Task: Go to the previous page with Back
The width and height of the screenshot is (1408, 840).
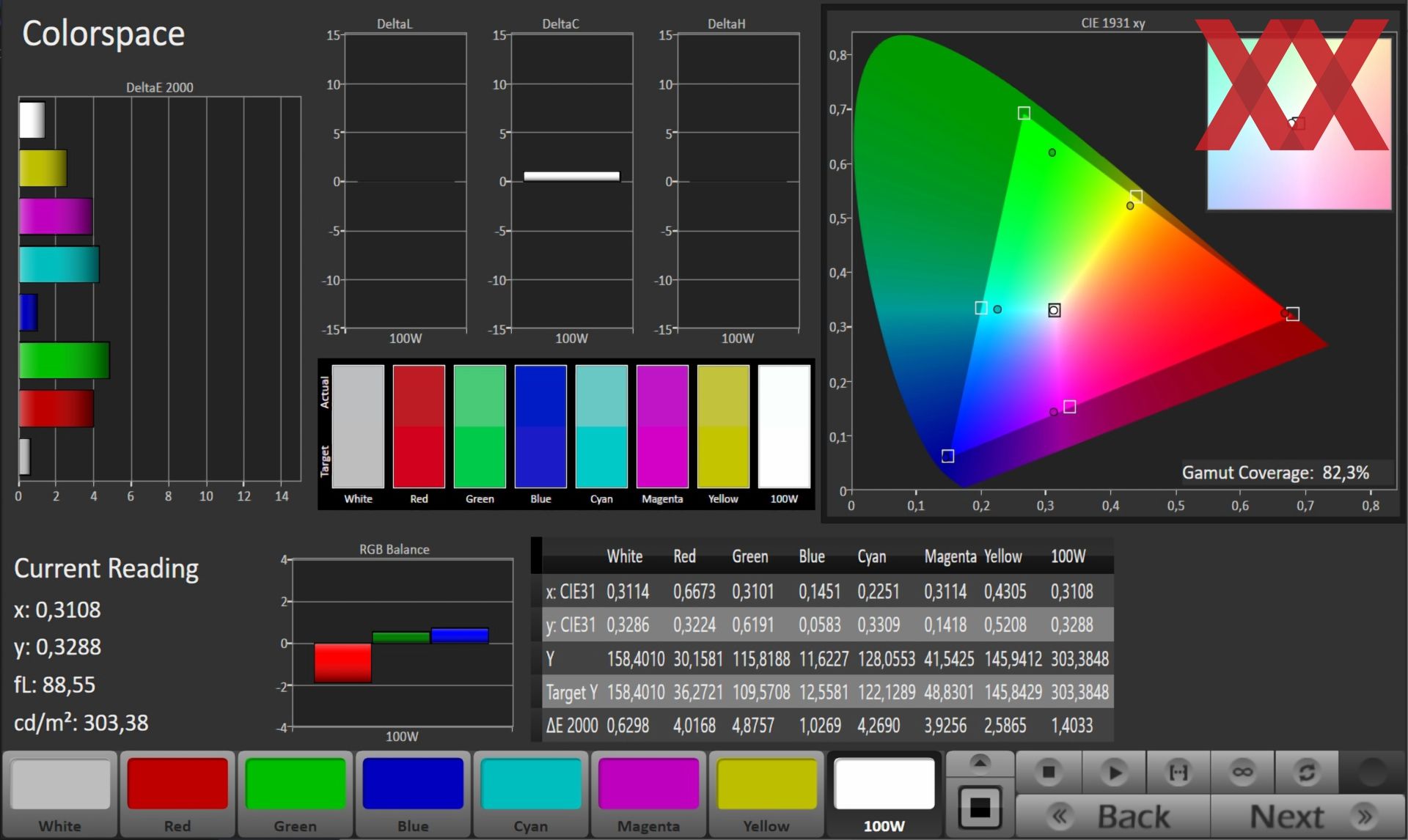Action: [1113, 816]
